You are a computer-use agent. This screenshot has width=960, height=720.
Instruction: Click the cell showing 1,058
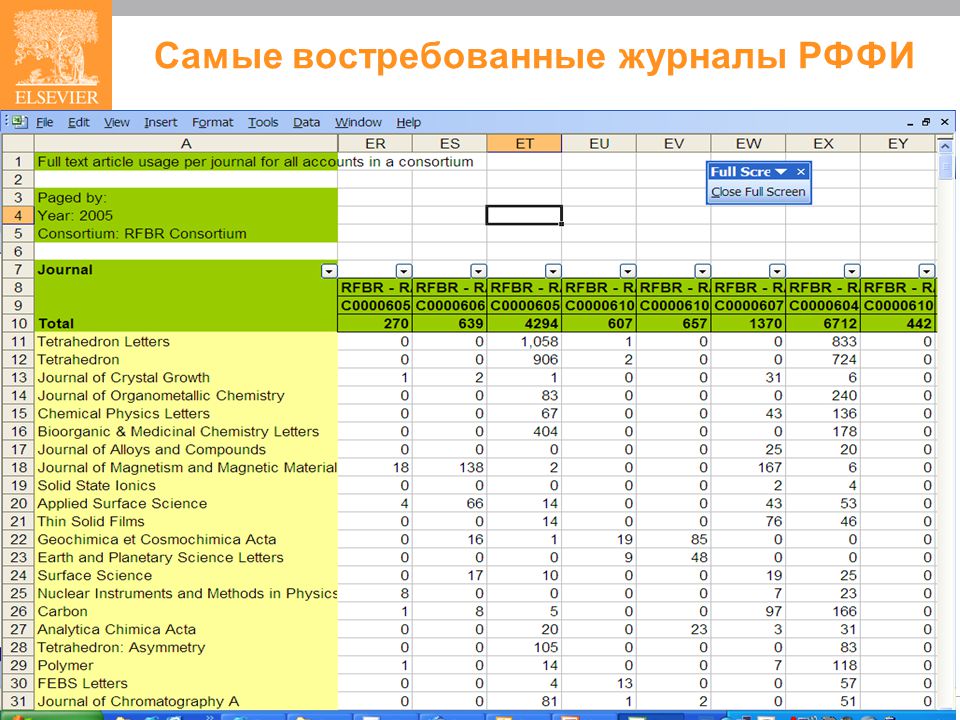(x=525, y=342)
